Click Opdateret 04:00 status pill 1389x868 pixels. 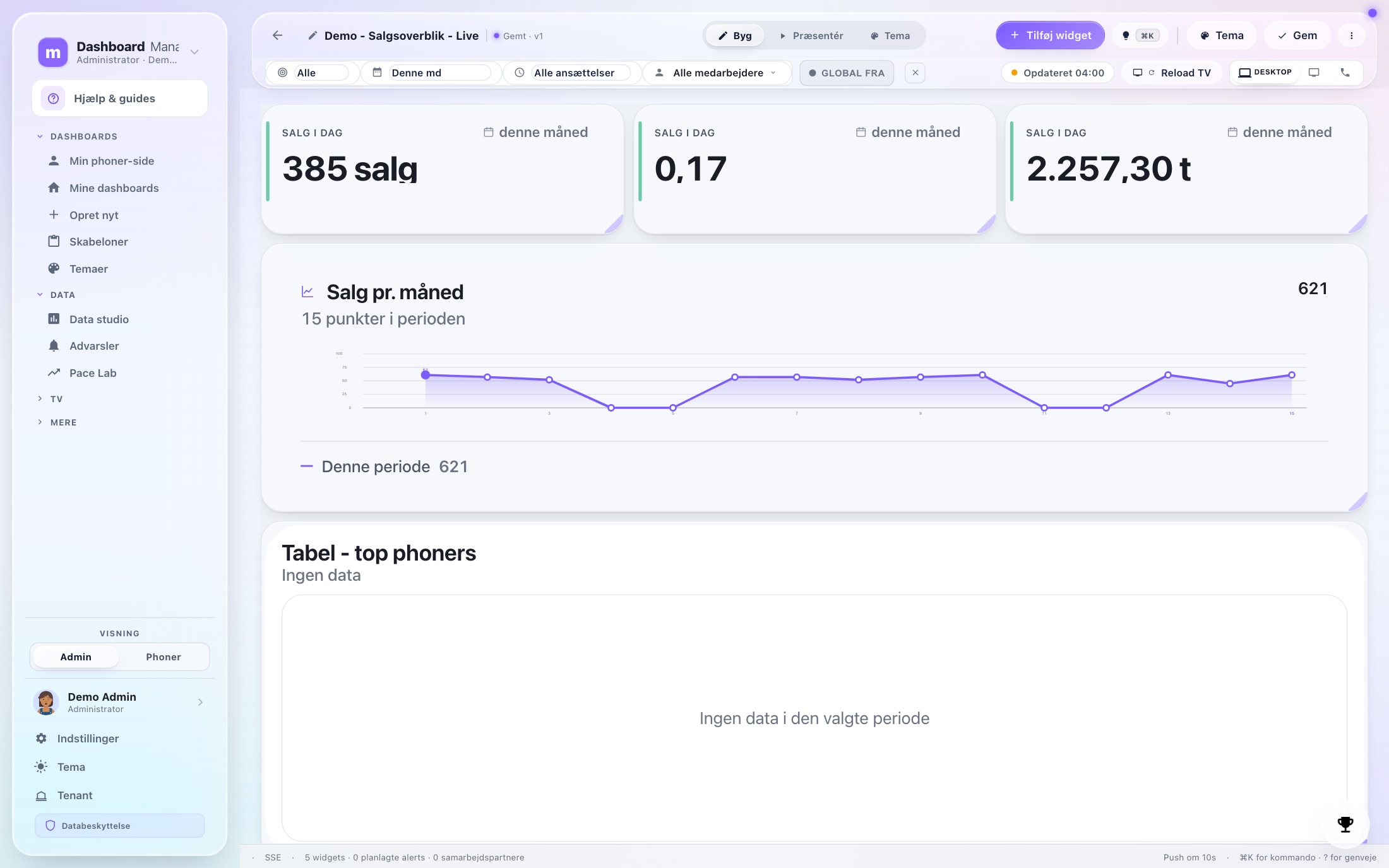[1058, 73]
